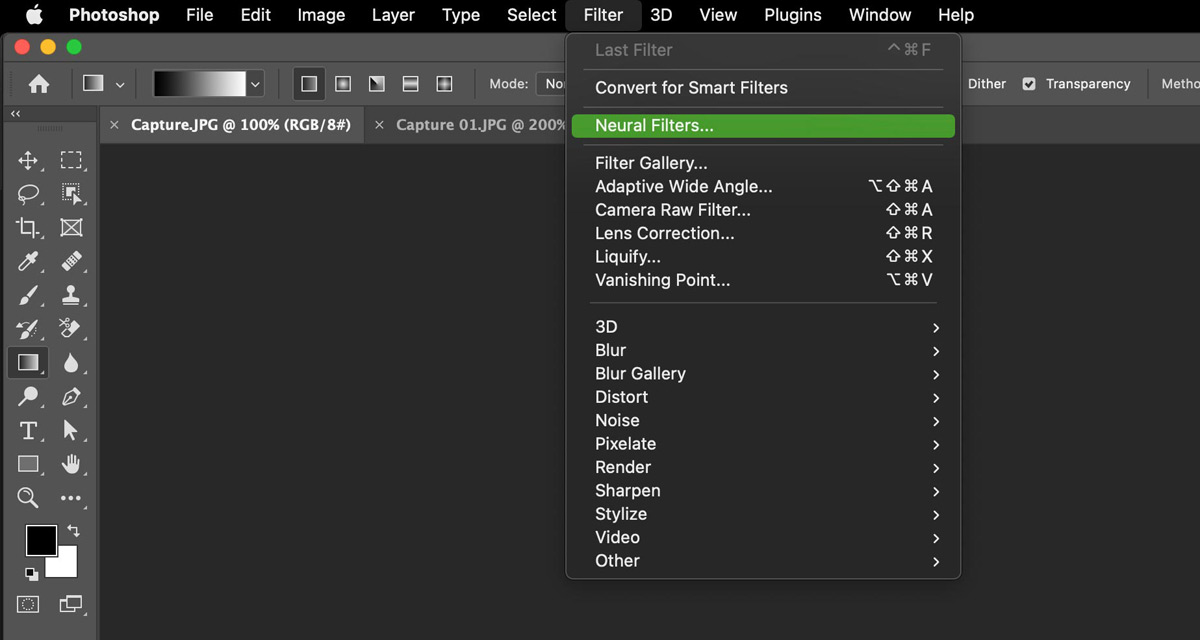Select the Brush tool
Viewport: 1200px width, 640px height.
click(28, 295)
